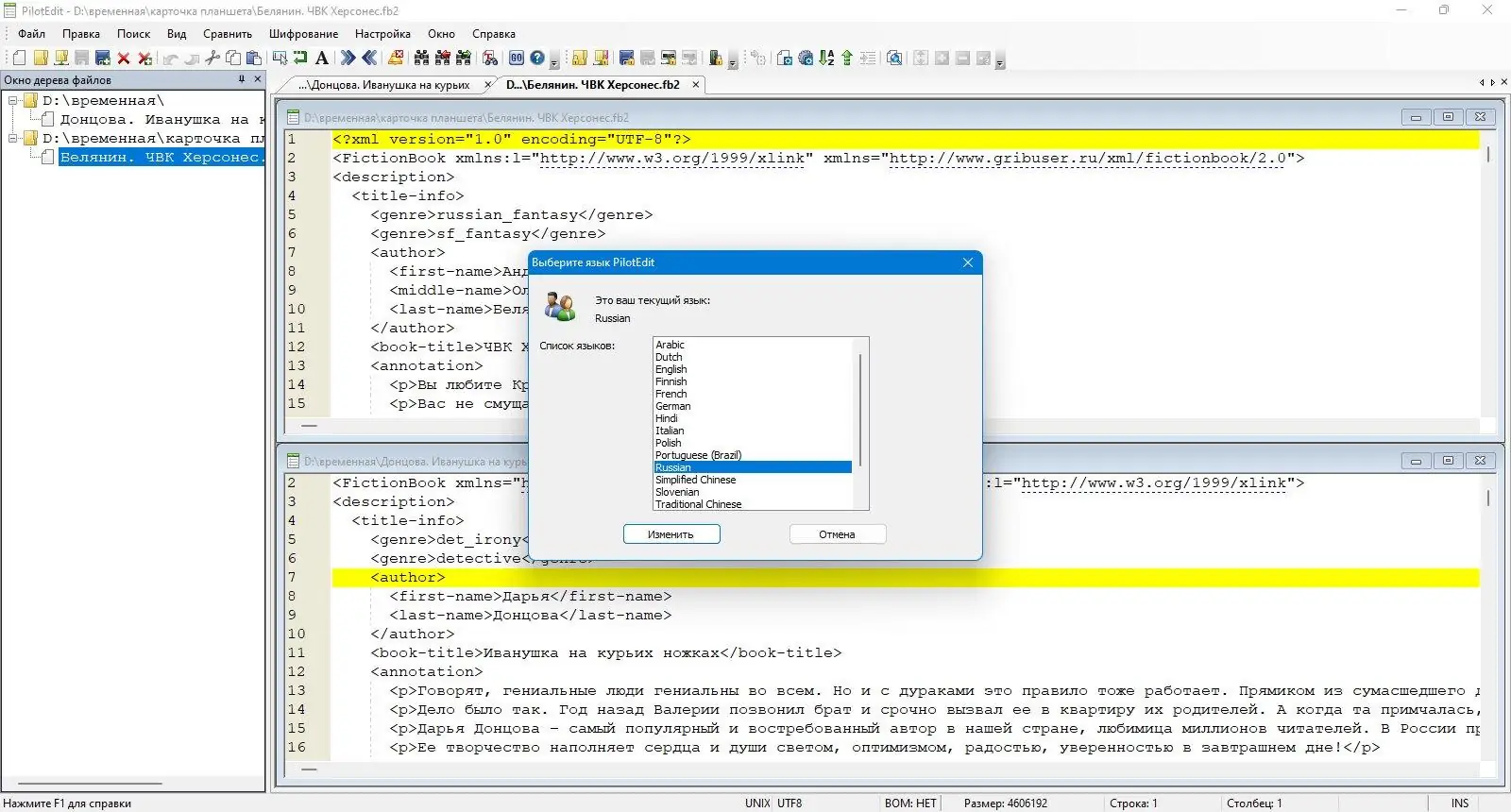
Task: Open the font settings letter A icon
Action: coord(322,59)
